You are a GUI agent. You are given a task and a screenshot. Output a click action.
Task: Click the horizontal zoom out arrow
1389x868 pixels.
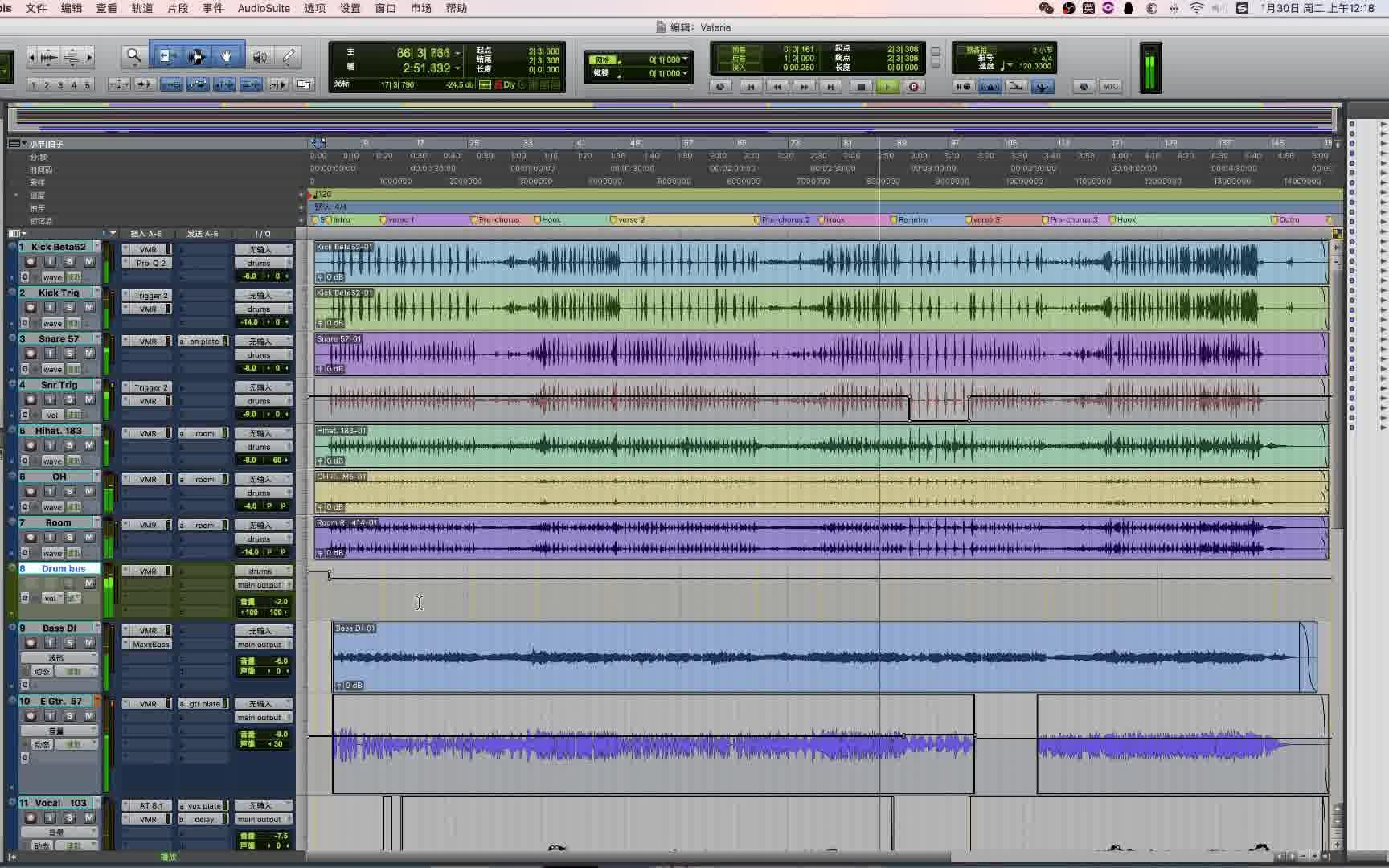31,57
